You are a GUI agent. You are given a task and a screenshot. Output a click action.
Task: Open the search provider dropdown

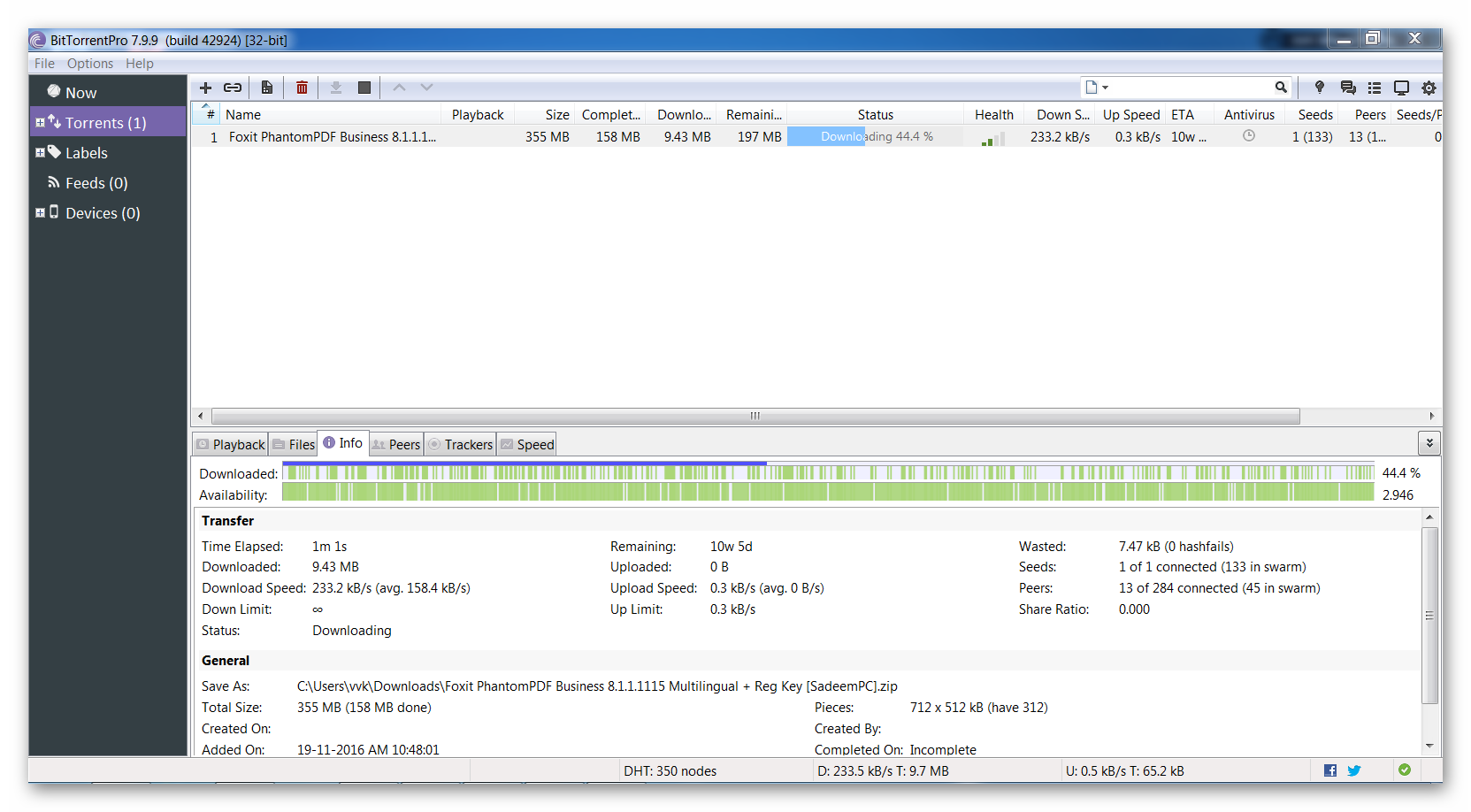click(x=1097, y=87)
